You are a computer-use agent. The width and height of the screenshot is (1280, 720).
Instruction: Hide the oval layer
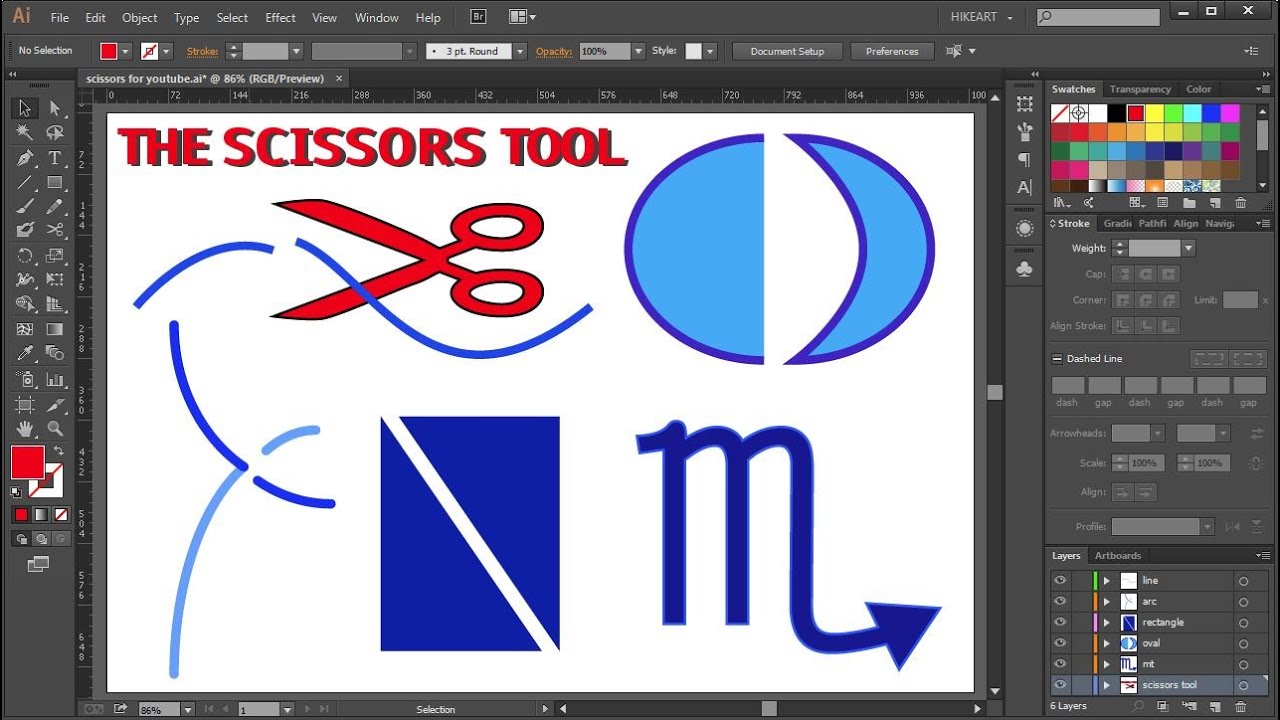1060,643
